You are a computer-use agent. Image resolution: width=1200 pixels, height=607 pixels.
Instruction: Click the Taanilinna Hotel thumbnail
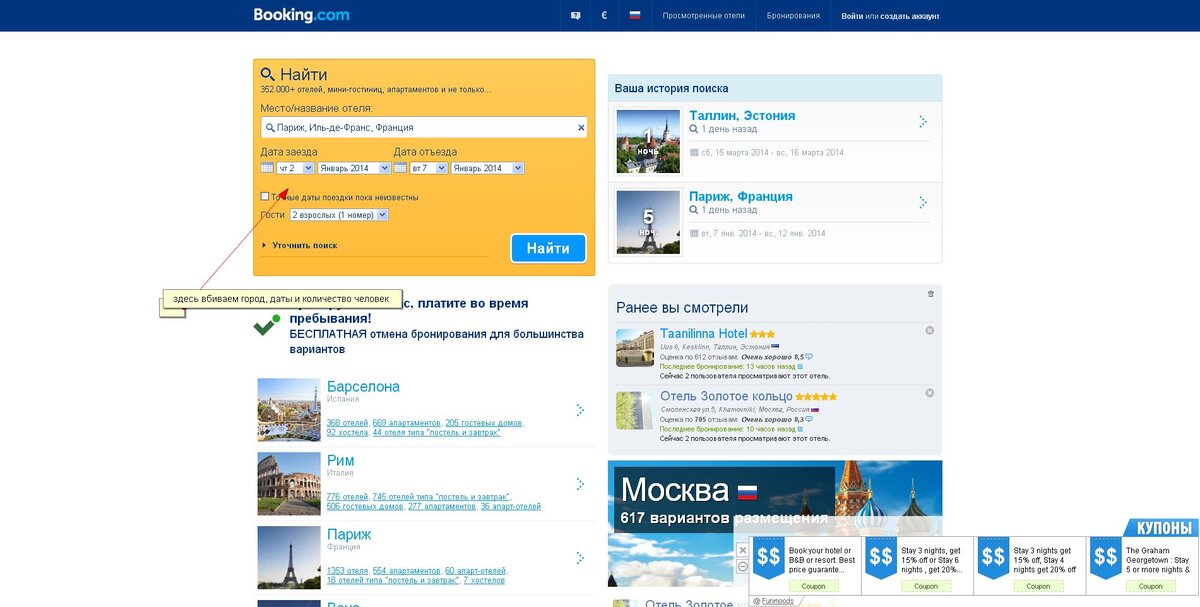click(x=635, y=348)
